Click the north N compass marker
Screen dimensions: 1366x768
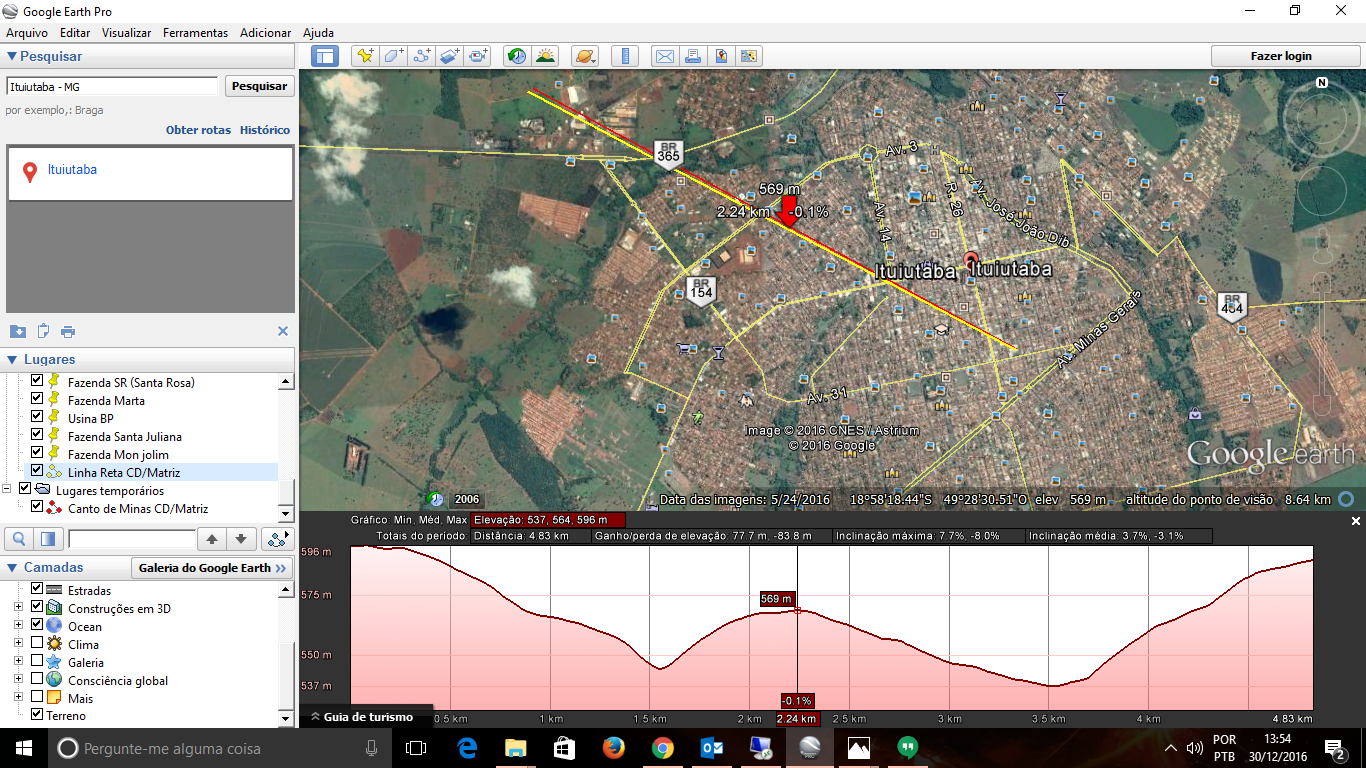tap(1322, 83)
